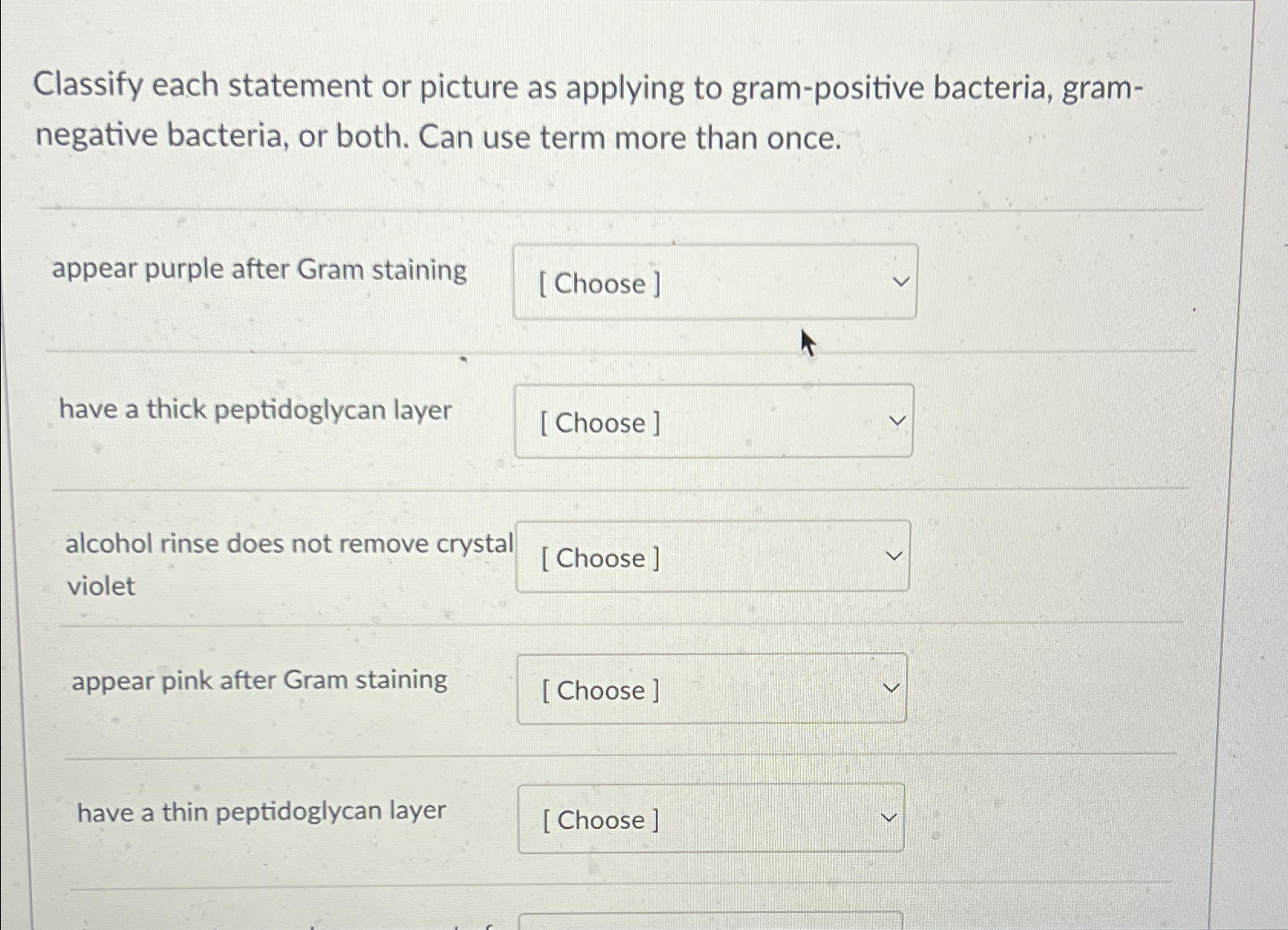The height and width of the screenshot is (930, 1288).
Task: Open the dropdown for 'appear pink after Gram staining'
Action: 710,689
